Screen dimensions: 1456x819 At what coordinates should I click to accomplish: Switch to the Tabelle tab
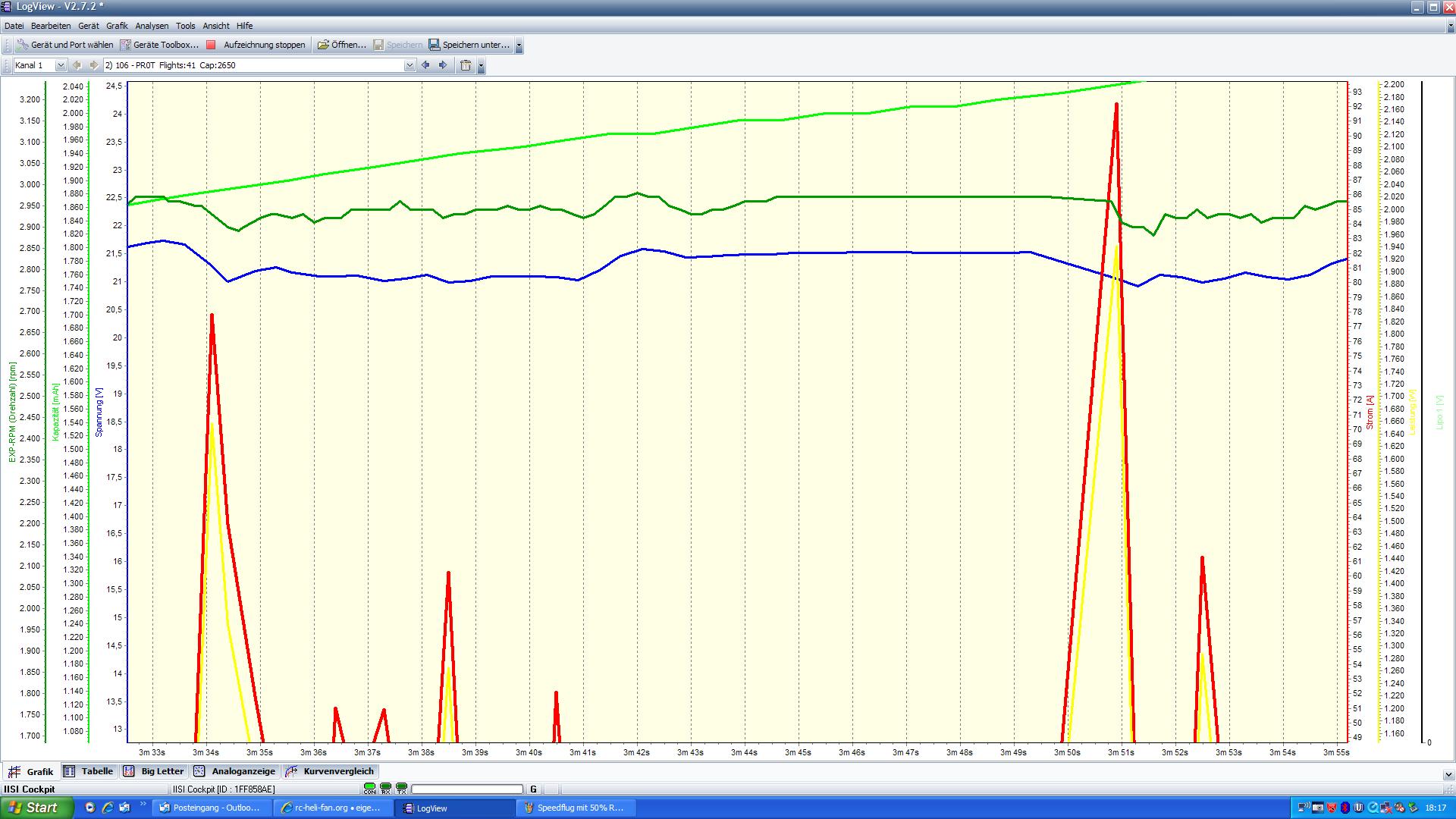point(89,771)
